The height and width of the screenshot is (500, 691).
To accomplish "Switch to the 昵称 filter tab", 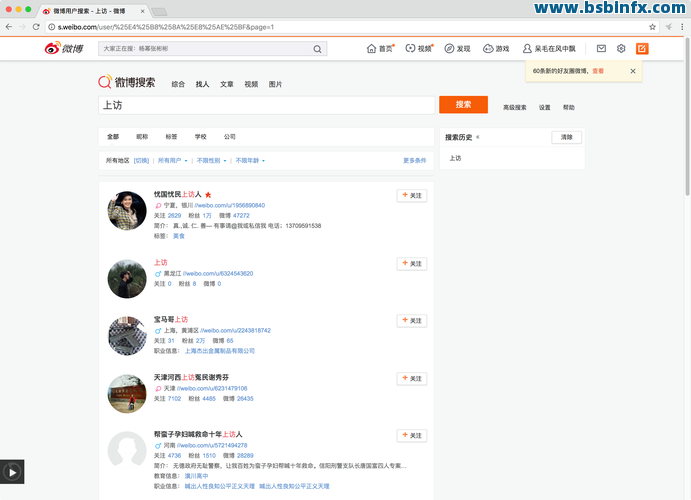I will click(x=142, y=137).
